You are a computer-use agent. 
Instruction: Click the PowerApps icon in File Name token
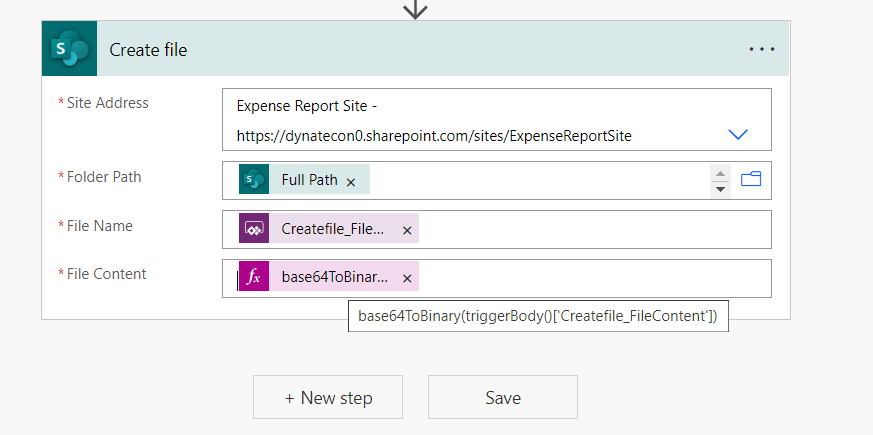click(x=254, y=229)
